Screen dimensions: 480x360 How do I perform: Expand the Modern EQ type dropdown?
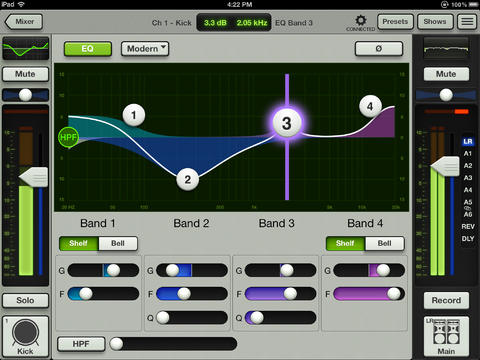pyautogui.click(x=145, y=49)
